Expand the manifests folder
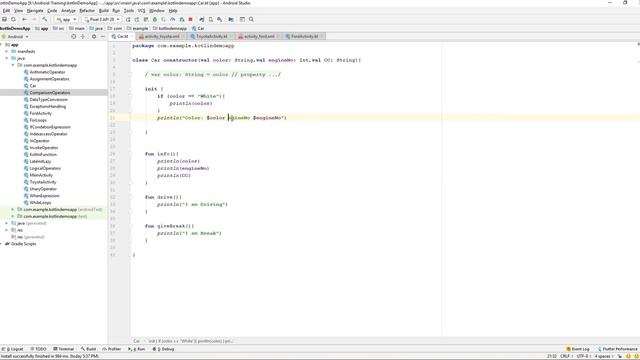The image size is (640, 360). pyautogui.click(x=7, y=51)
